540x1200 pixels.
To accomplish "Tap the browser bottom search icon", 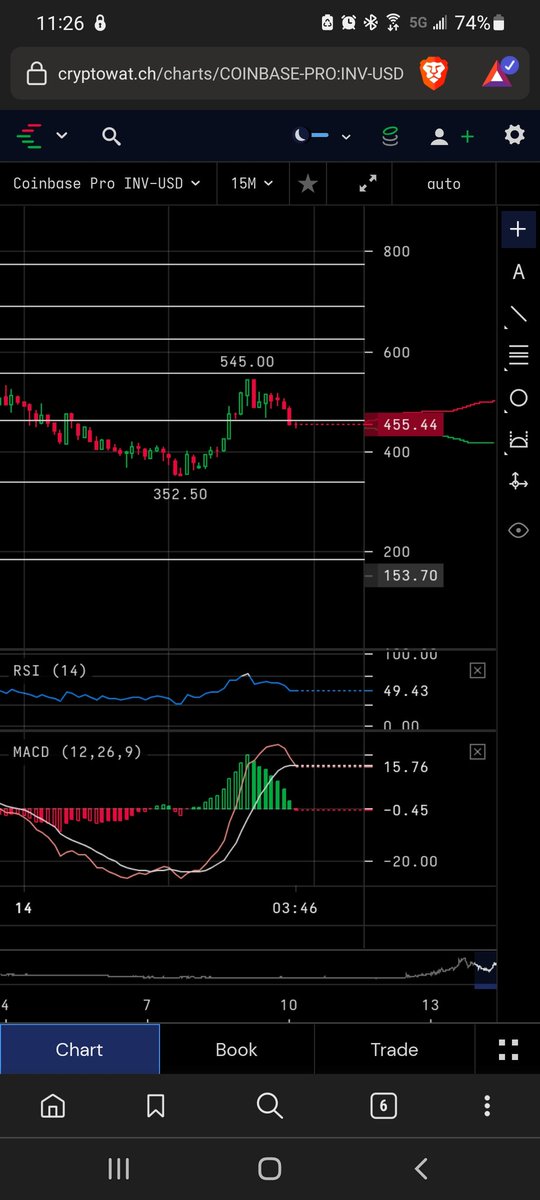I will 269,1105.
